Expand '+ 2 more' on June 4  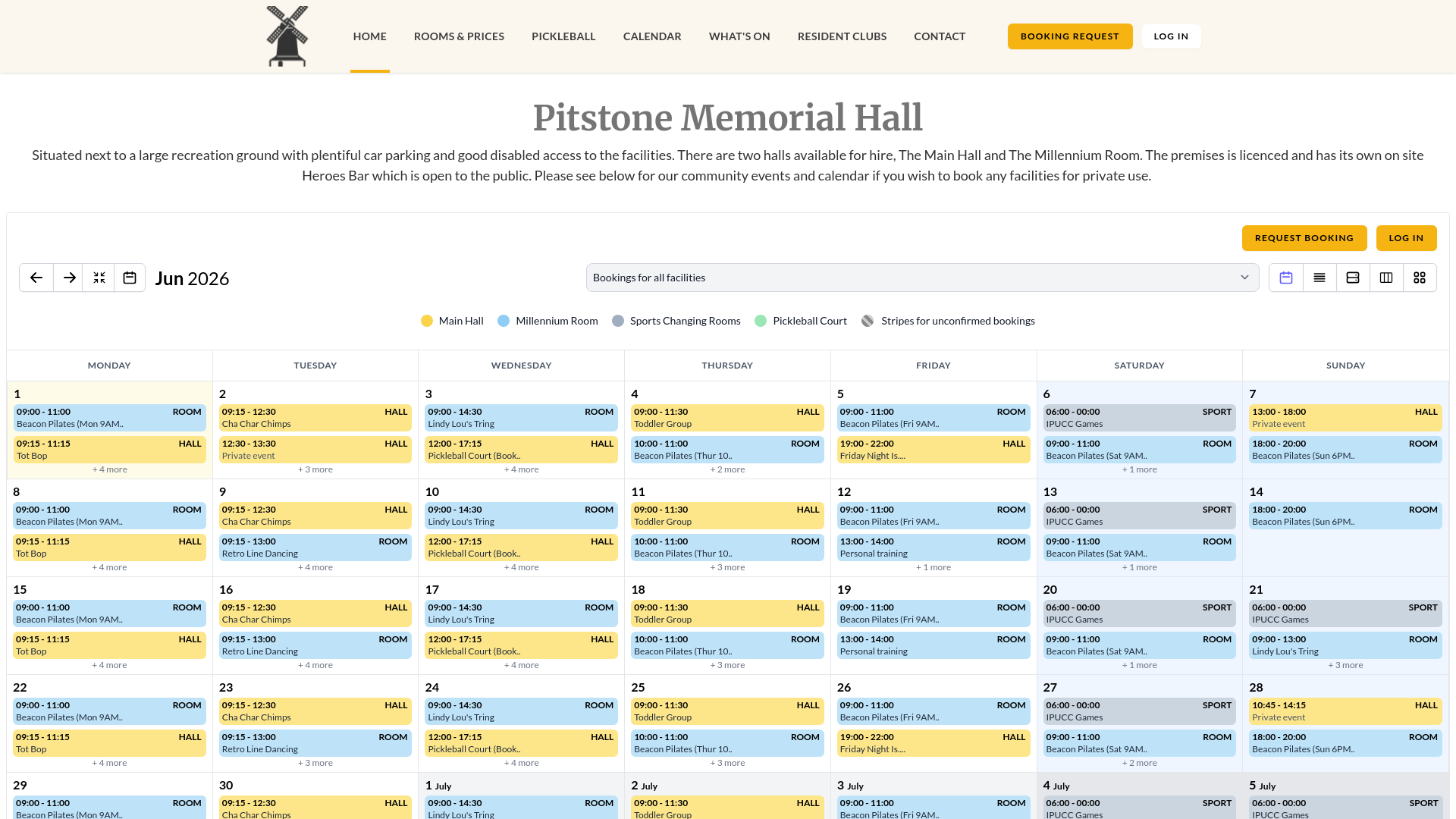pyautogui.click(x=727, y=469)
